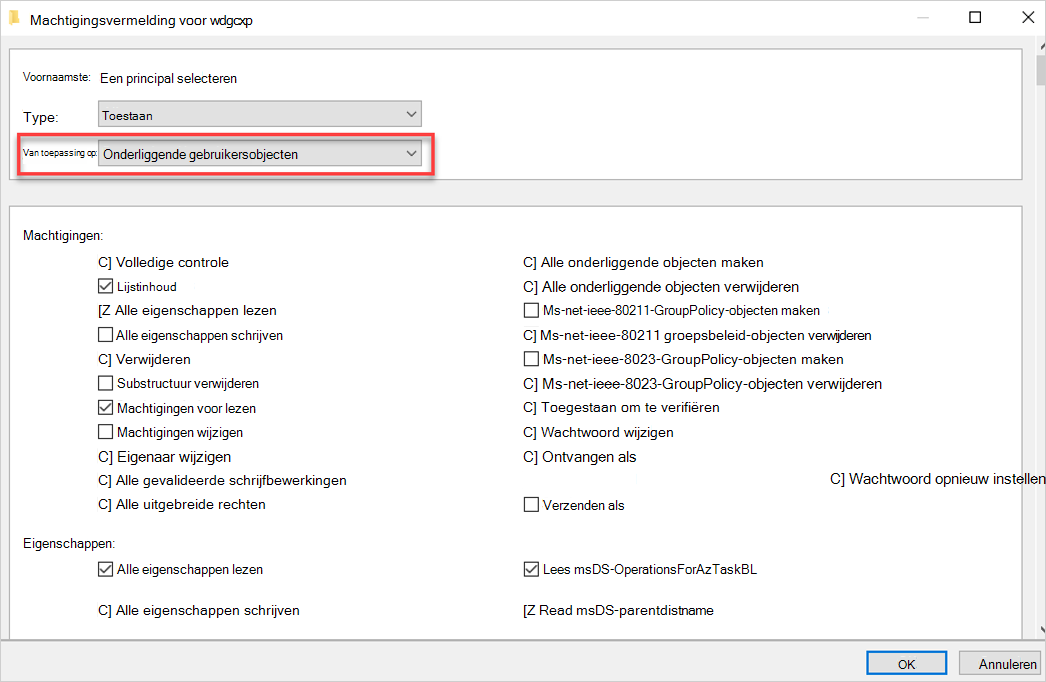Screen dimensions: 1046x682
Task: Click the vertical scrollbar down arrow
Action: (1042, 629)
